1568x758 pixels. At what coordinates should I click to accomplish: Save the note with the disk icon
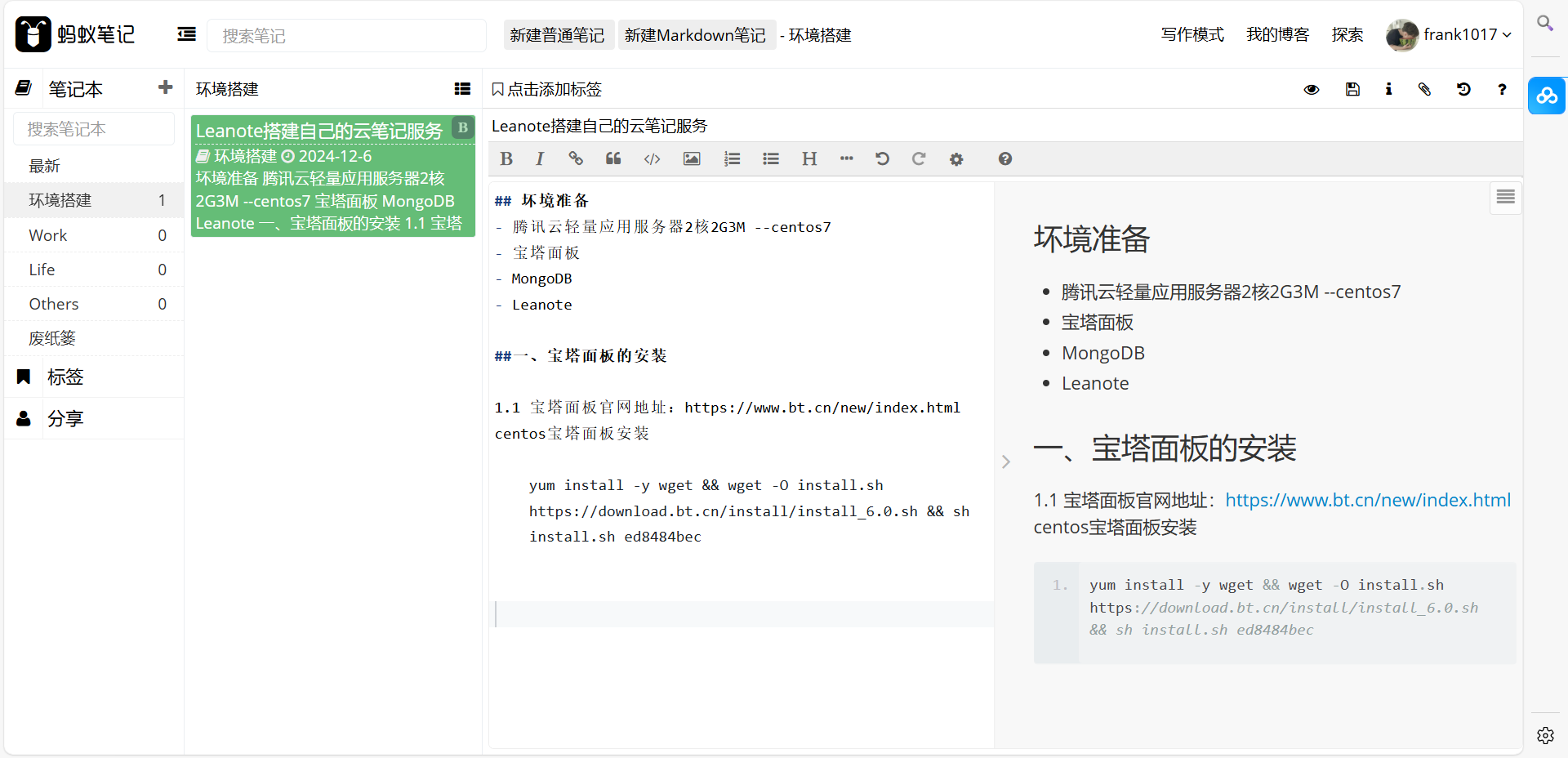1352,89
